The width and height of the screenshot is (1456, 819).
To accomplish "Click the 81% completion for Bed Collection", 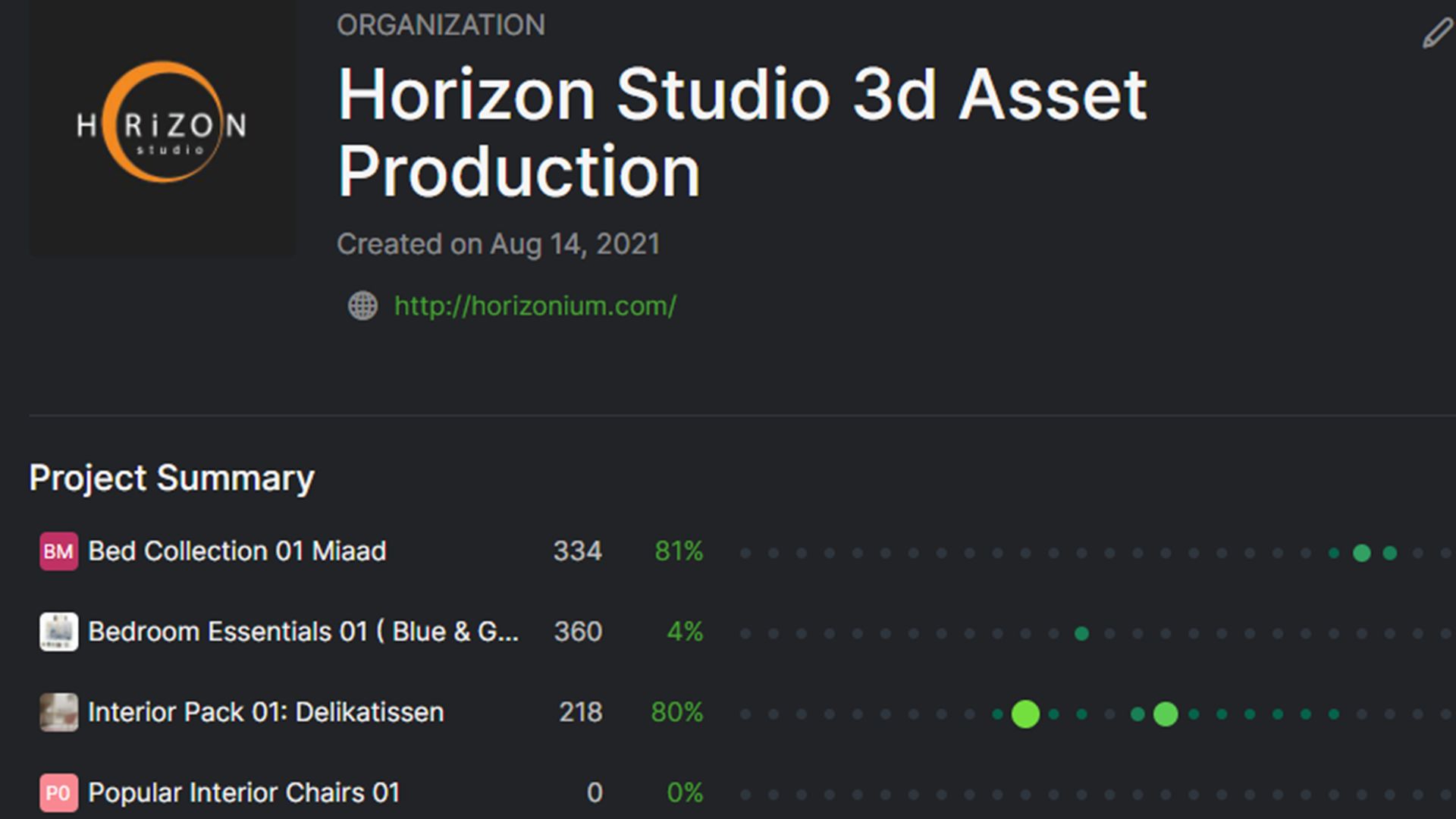I will pos(679,551).
